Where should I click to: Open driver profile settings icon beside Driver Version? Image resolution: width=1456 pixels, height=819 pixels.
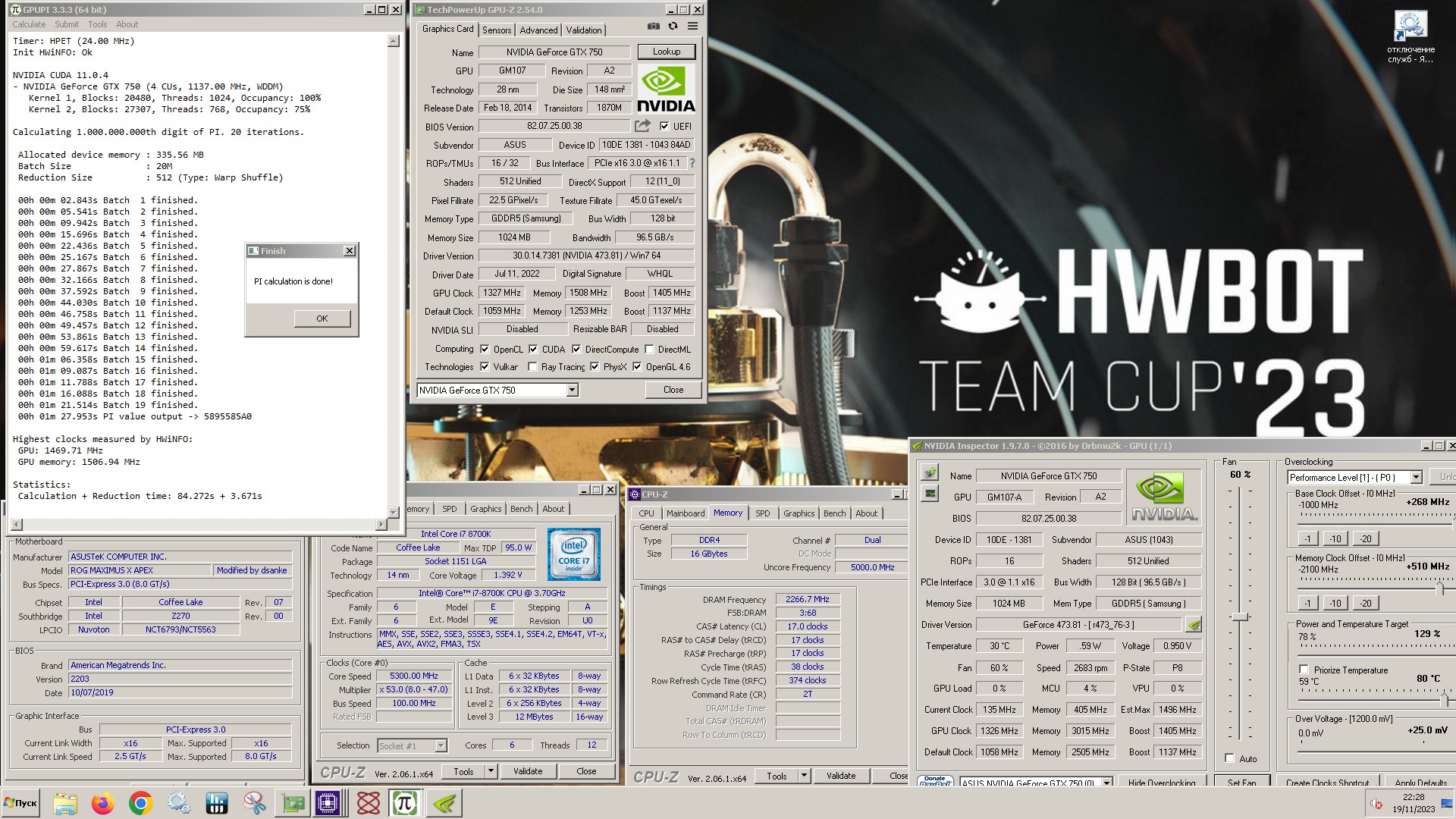[x=1194, y=625]
